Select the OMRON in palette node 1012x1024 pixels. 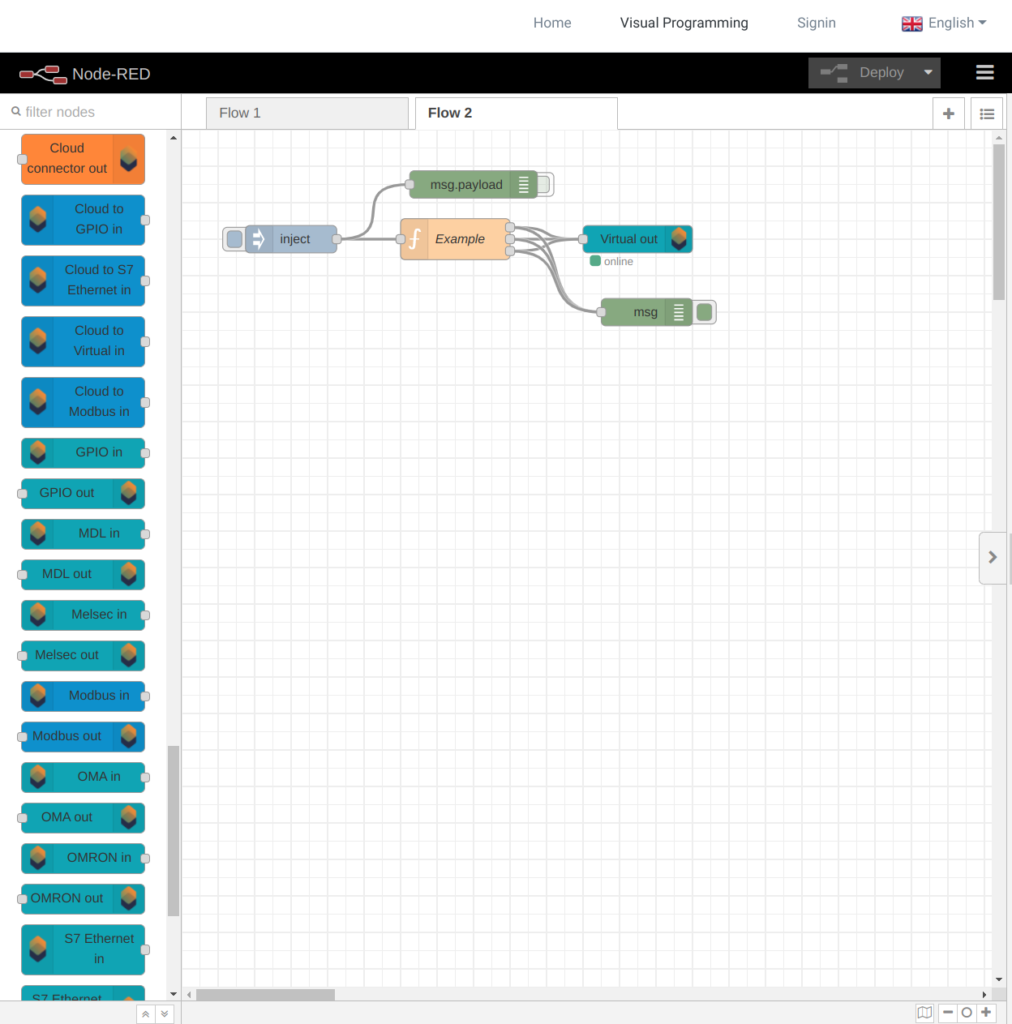[x=83, y=857]
